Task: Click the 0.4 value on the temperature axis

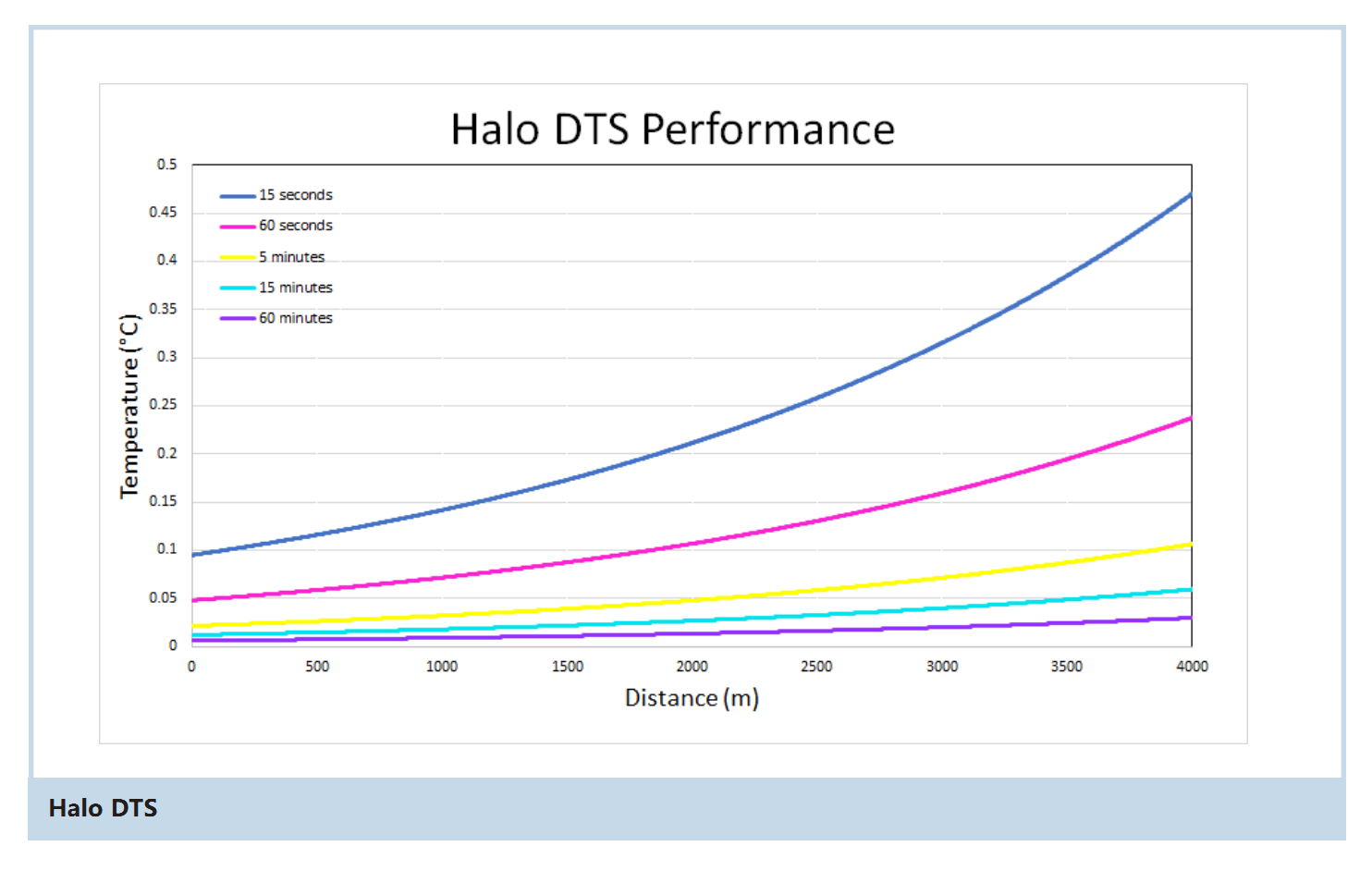Action: pos(166,261)
